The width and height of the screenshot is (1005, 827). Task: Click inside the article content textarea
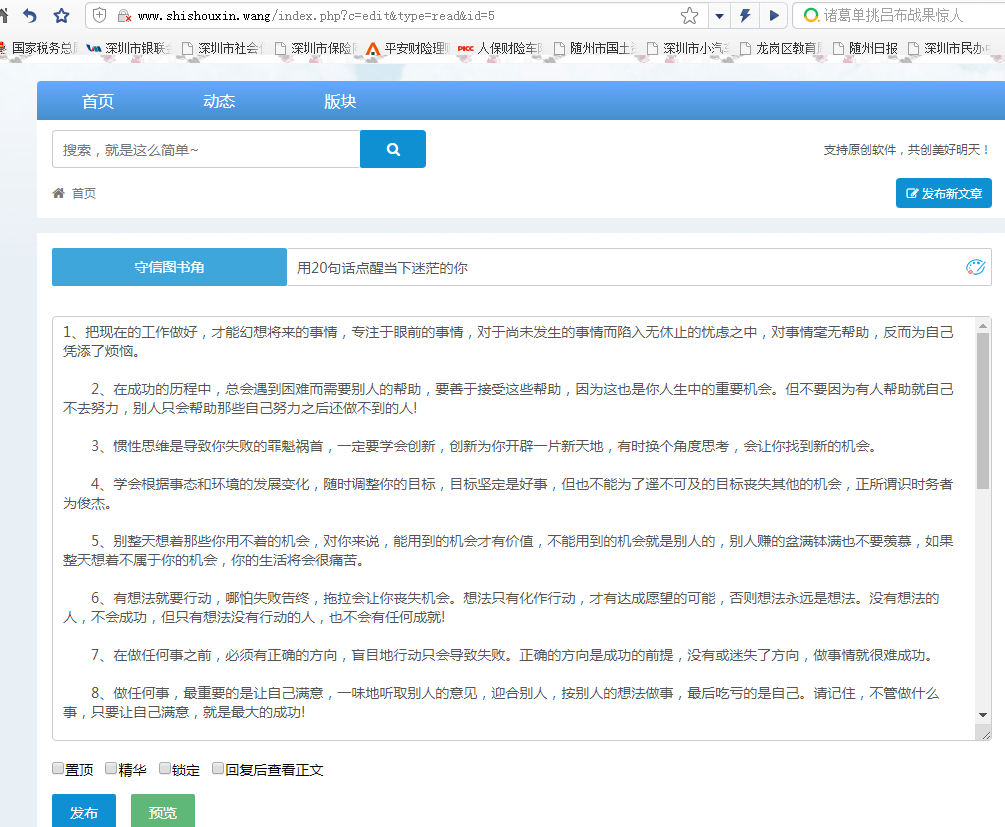513,528
